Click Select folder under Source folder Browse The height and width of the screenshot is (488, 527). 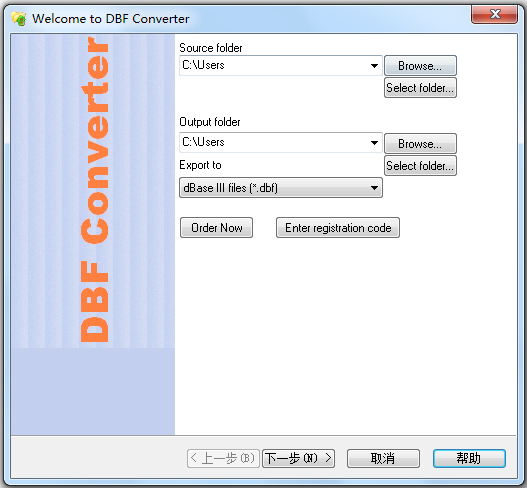coord(420,88)
